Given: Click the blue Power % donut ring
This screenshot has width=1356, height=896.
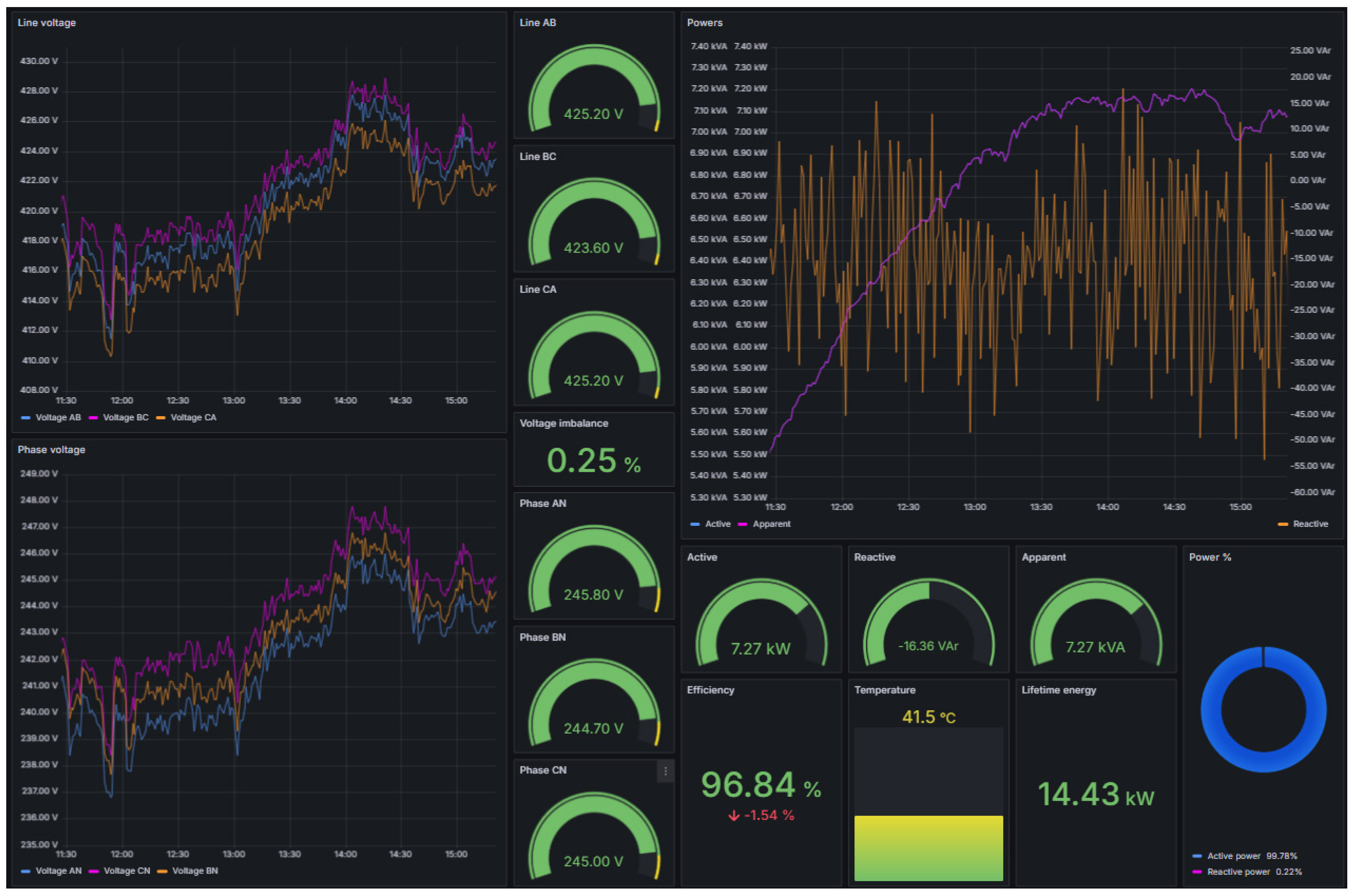Looking at the screenshot, I should point(1212,710).
